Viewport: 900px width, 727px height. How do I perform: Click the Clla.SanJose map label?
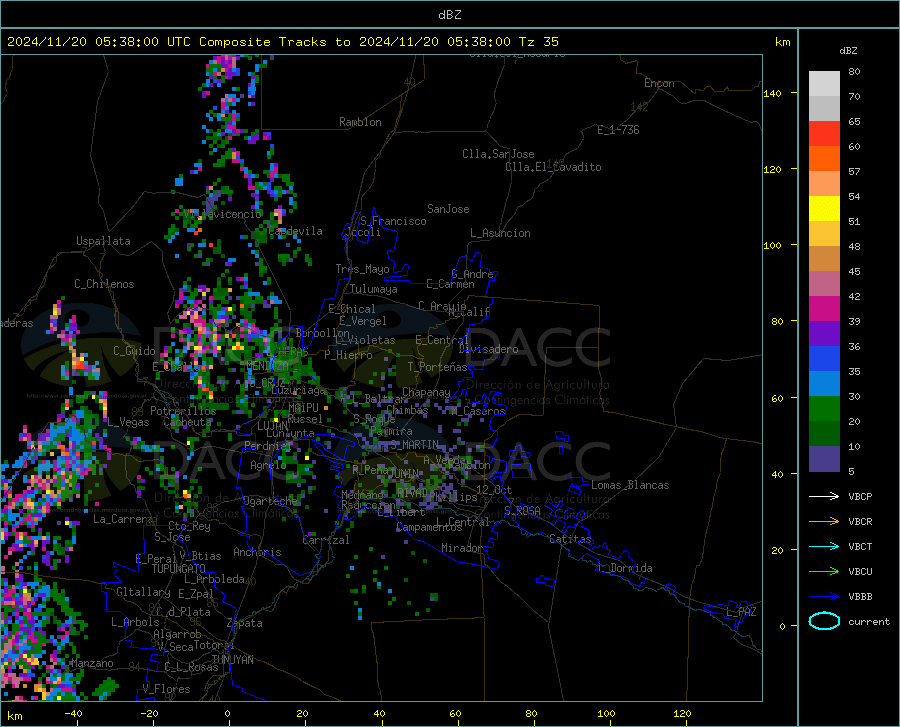[498, 154]
